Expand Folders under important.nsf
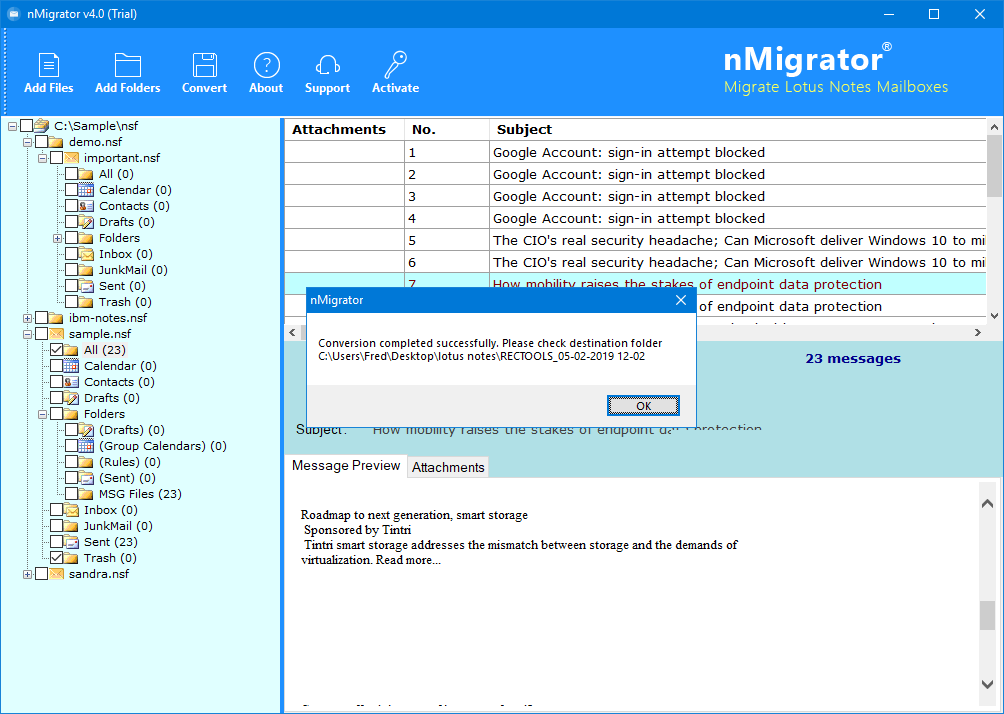 [x=57, y=238]
